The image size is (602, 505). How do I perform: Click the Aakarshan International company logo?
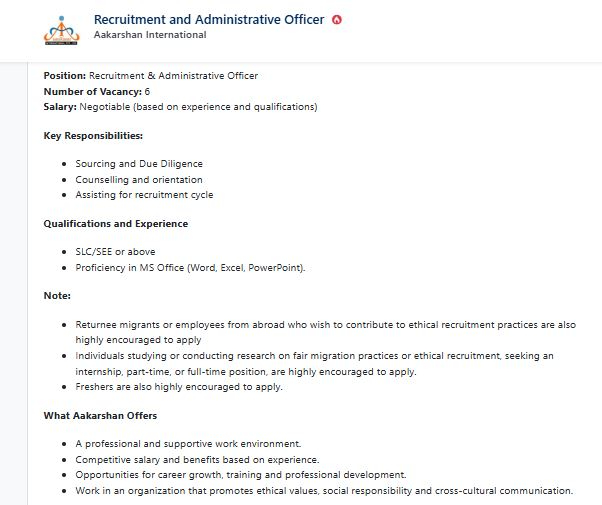60,30
